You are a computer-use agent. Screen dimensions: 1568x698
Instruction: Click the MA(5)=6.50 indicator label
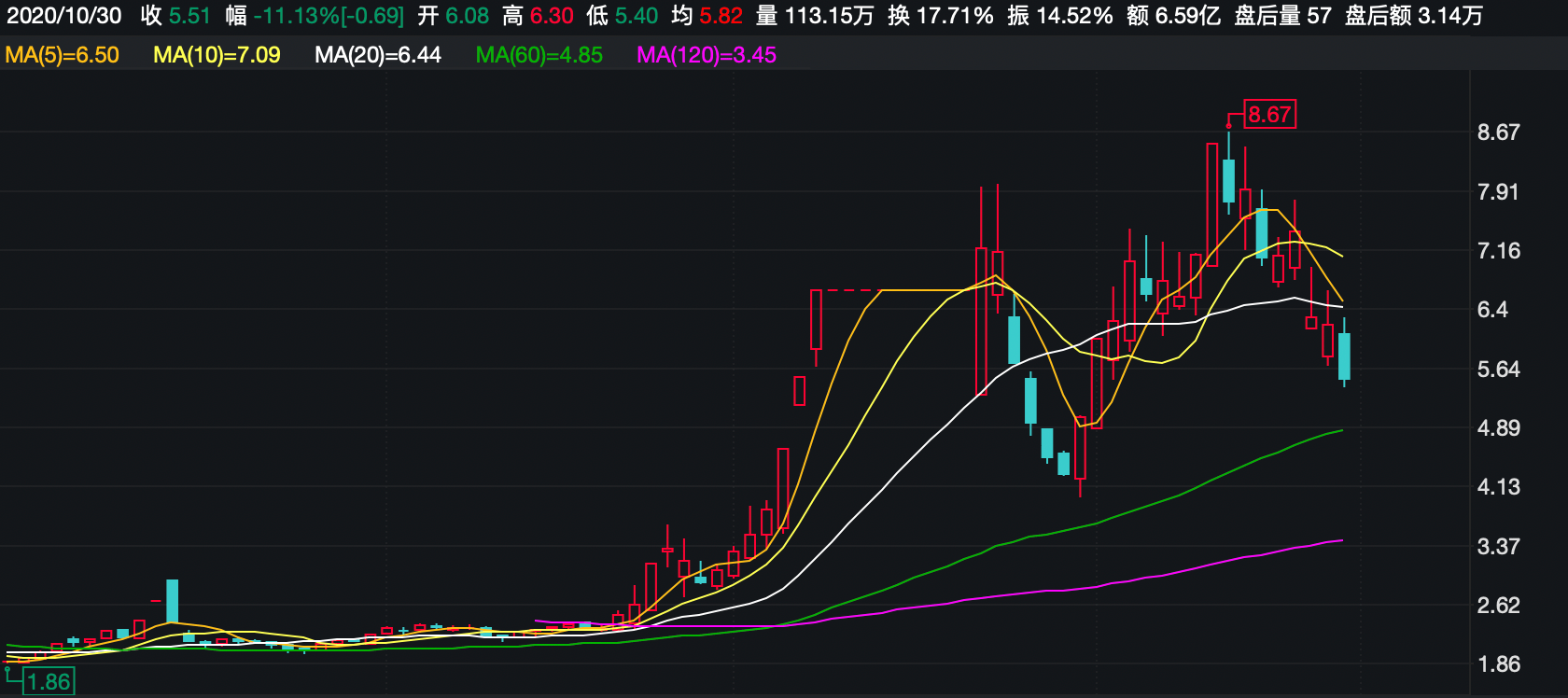pyautogui.click(x=62, y=55)
